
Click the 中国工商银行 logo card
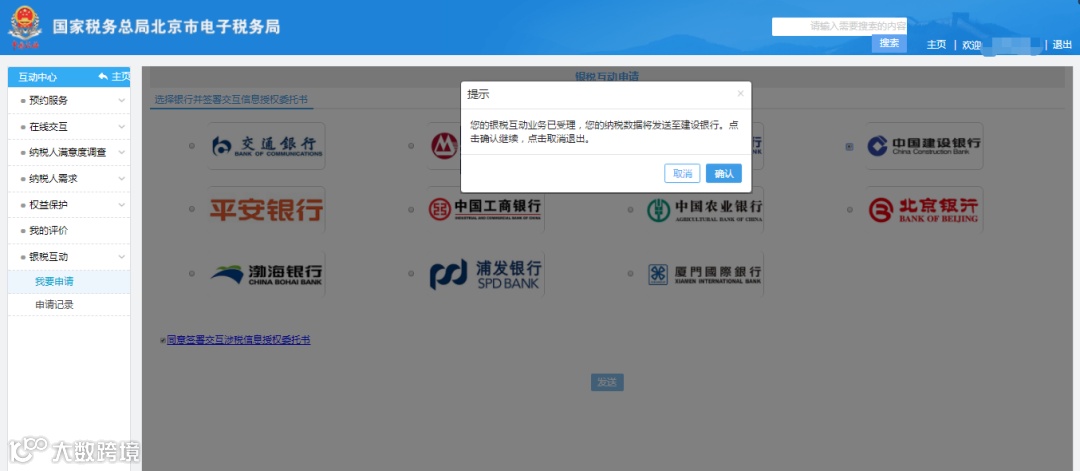click(x=485, y=209)
